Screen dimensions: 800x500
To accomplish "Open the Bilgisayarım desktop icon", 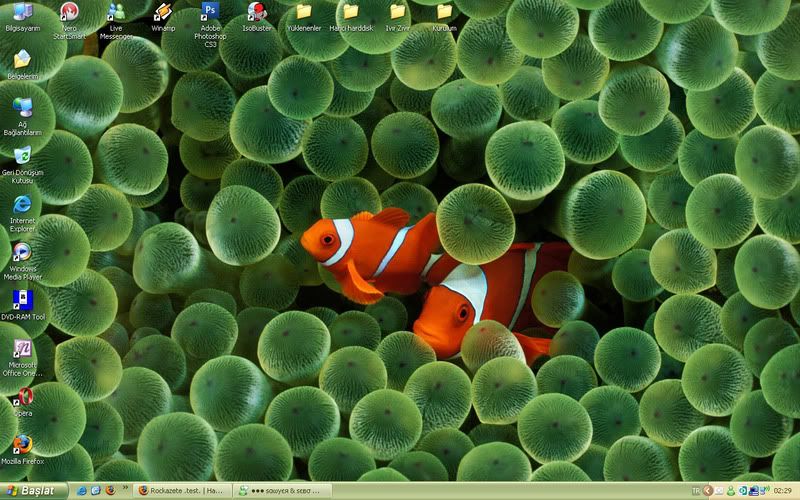I will [x=22, y=13].
